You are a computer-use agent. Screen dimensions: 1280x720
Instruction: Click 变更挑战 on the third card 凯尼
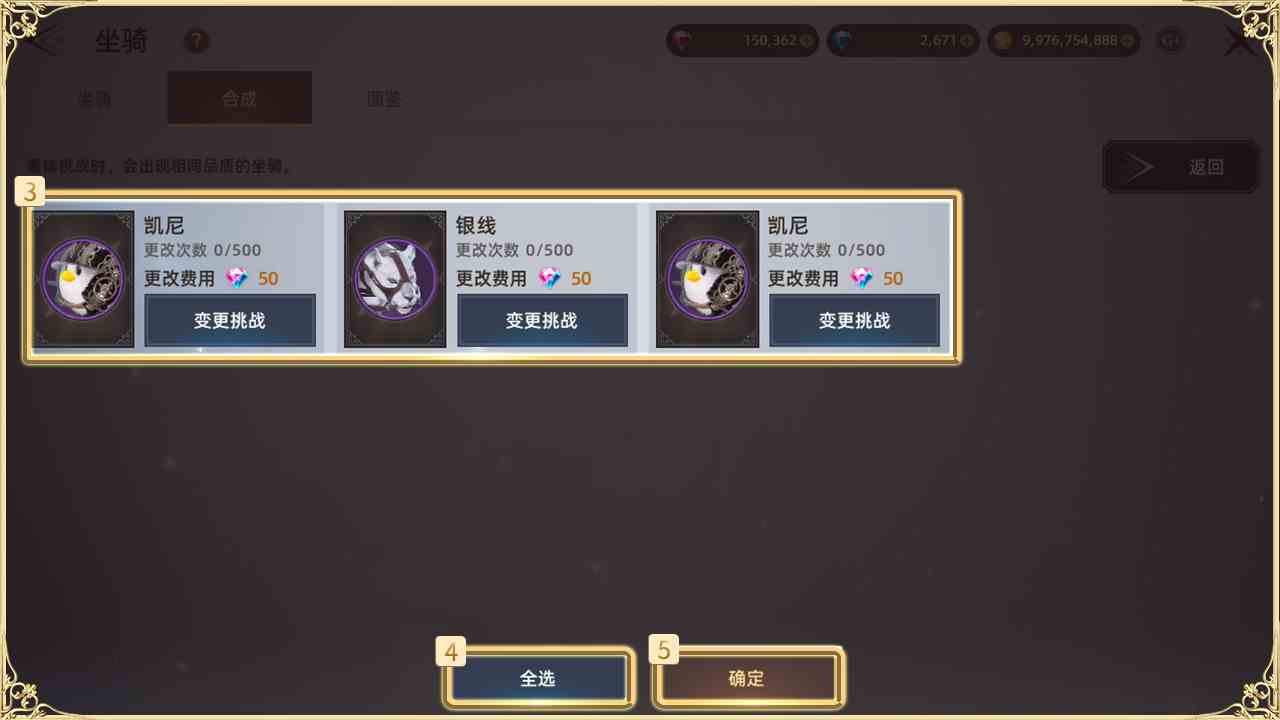pyautogui.click(x=854, y=320)
